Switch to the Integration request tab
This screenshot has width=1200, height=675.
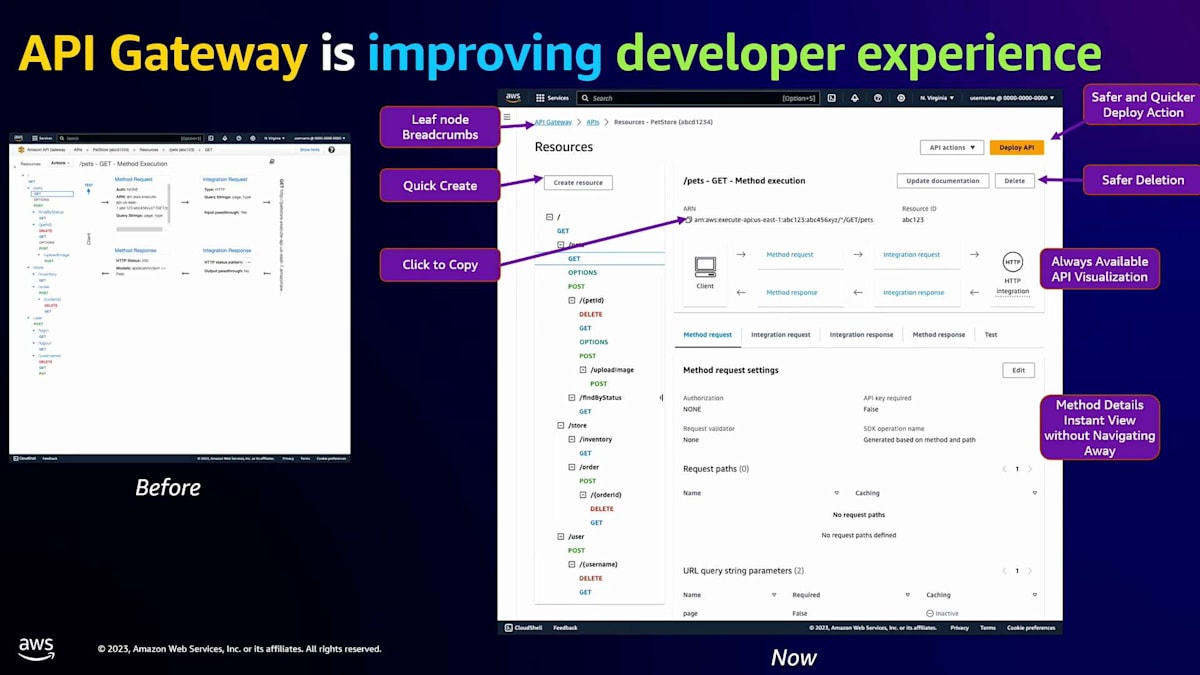tap(781, 335)
